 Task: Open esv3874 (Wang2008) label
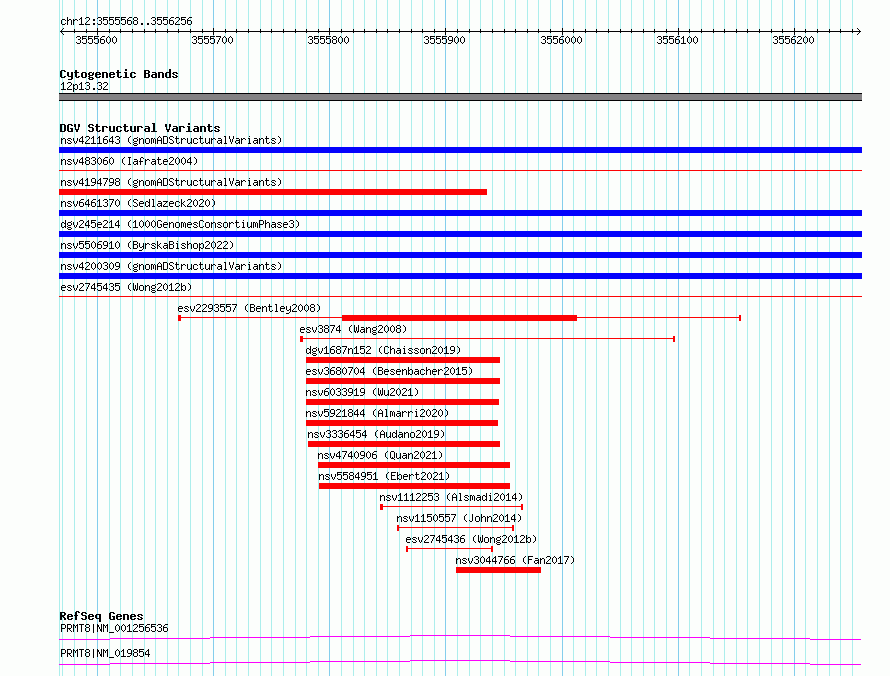click(353, 329)
